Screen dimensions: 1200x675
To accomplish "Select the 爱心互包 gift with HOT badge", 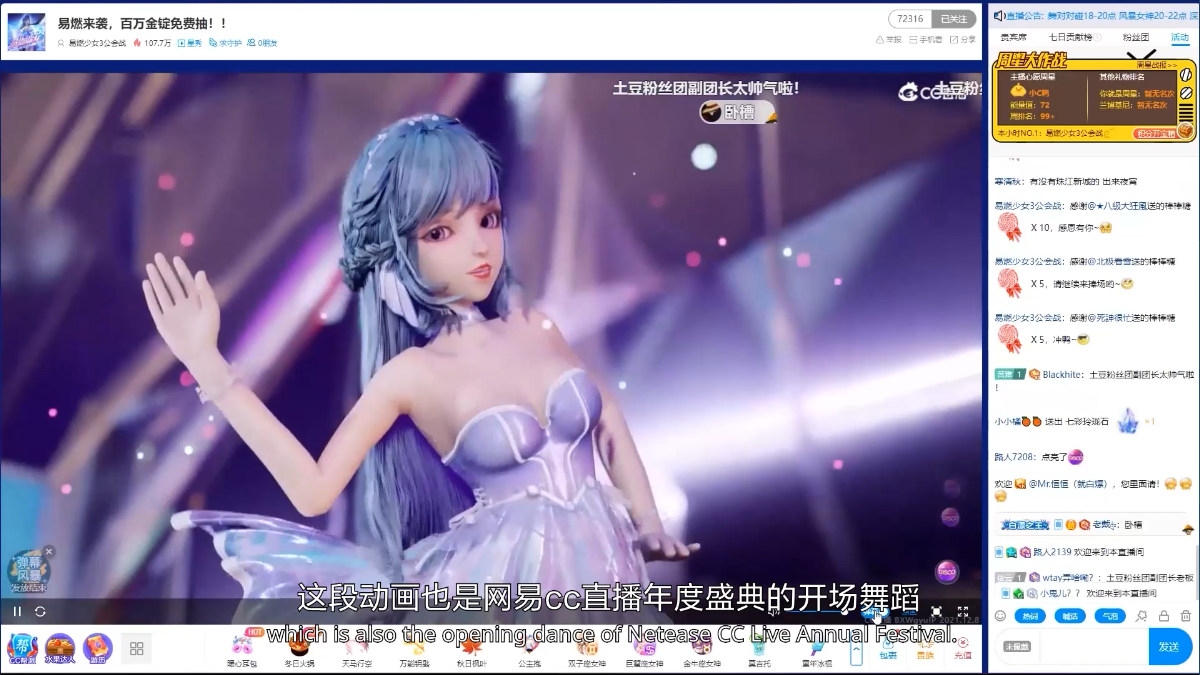I will click(242, 649).
